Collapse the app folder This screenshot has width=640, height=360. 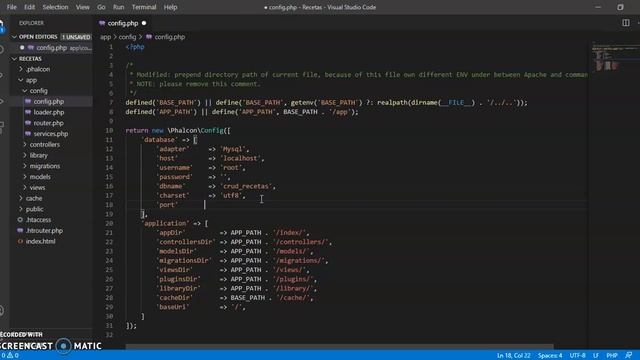[21, 80]
